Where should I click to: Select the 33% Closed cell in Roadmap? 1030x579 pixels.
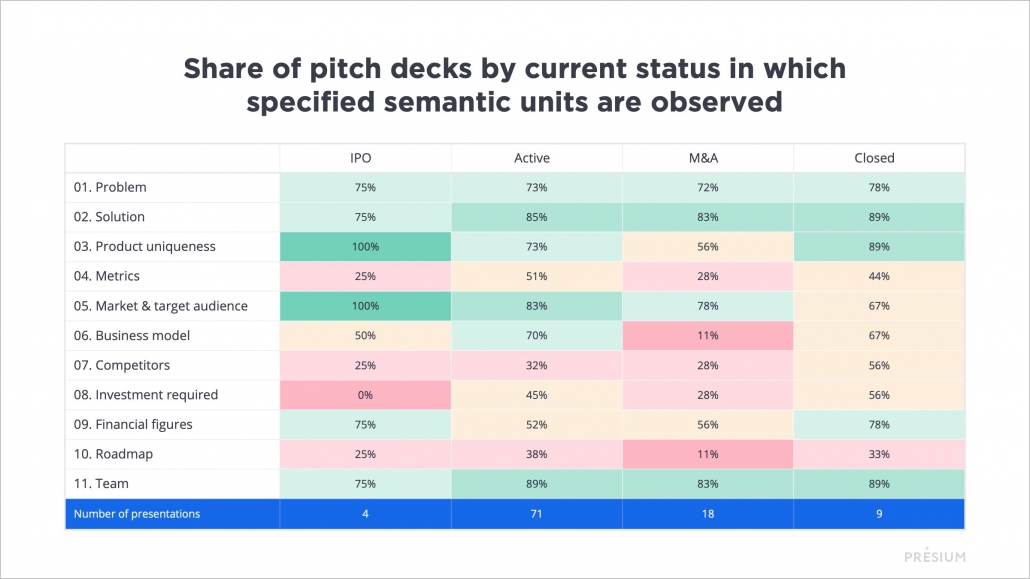click(878, 454)
